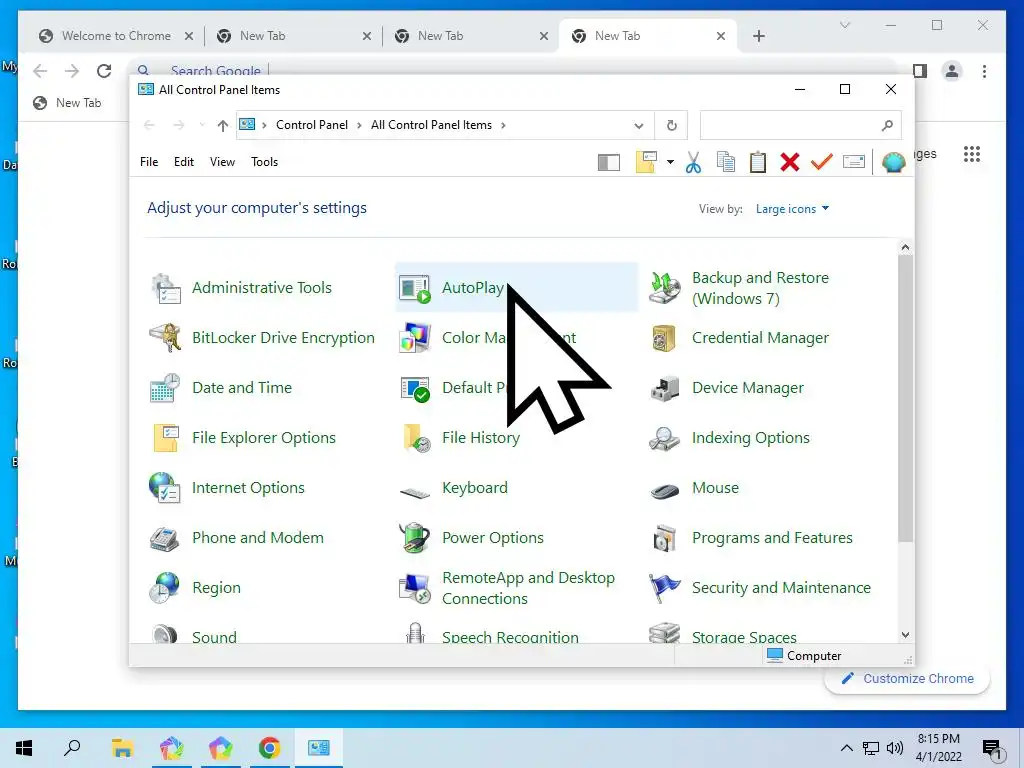This screenshot has width=1024, height=768.
Task: Click the Rename toolbar icon
Action: point(854,161)
